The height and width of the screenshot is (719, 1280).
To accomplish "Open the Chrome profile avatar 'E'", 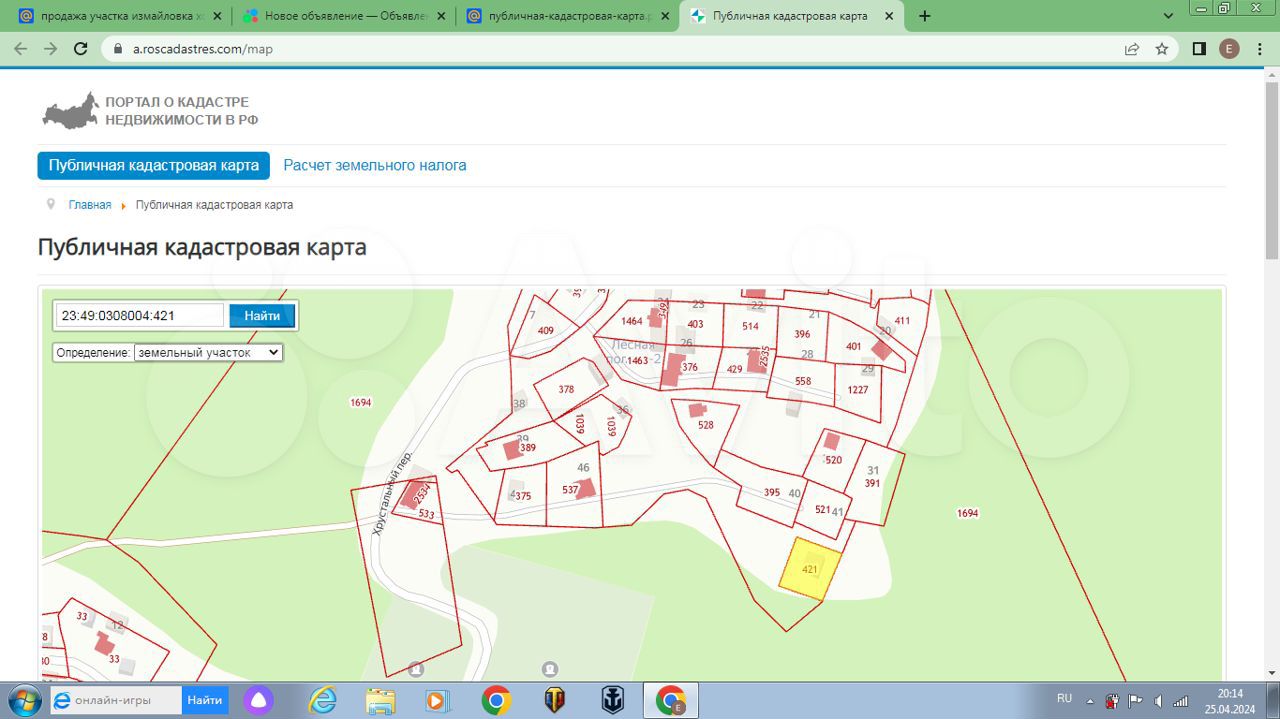I will point(1229,48).
